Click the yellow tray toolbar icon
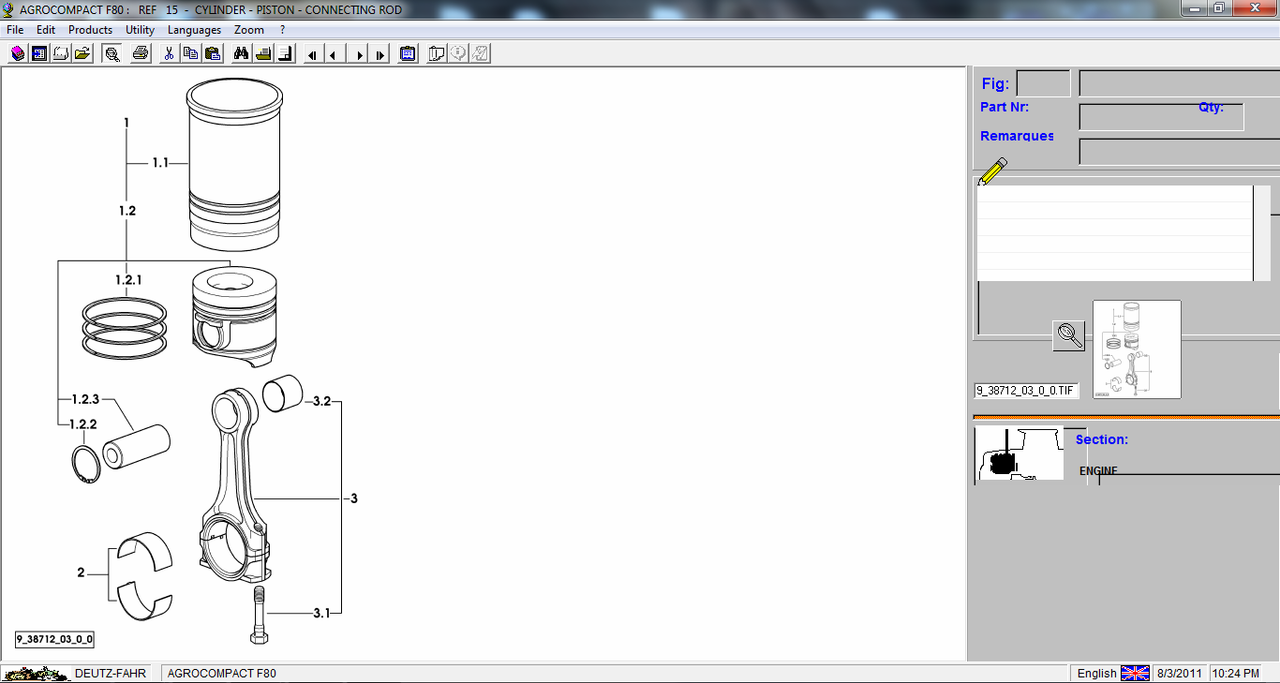The image size is (1280, 683). click(263, 54)
